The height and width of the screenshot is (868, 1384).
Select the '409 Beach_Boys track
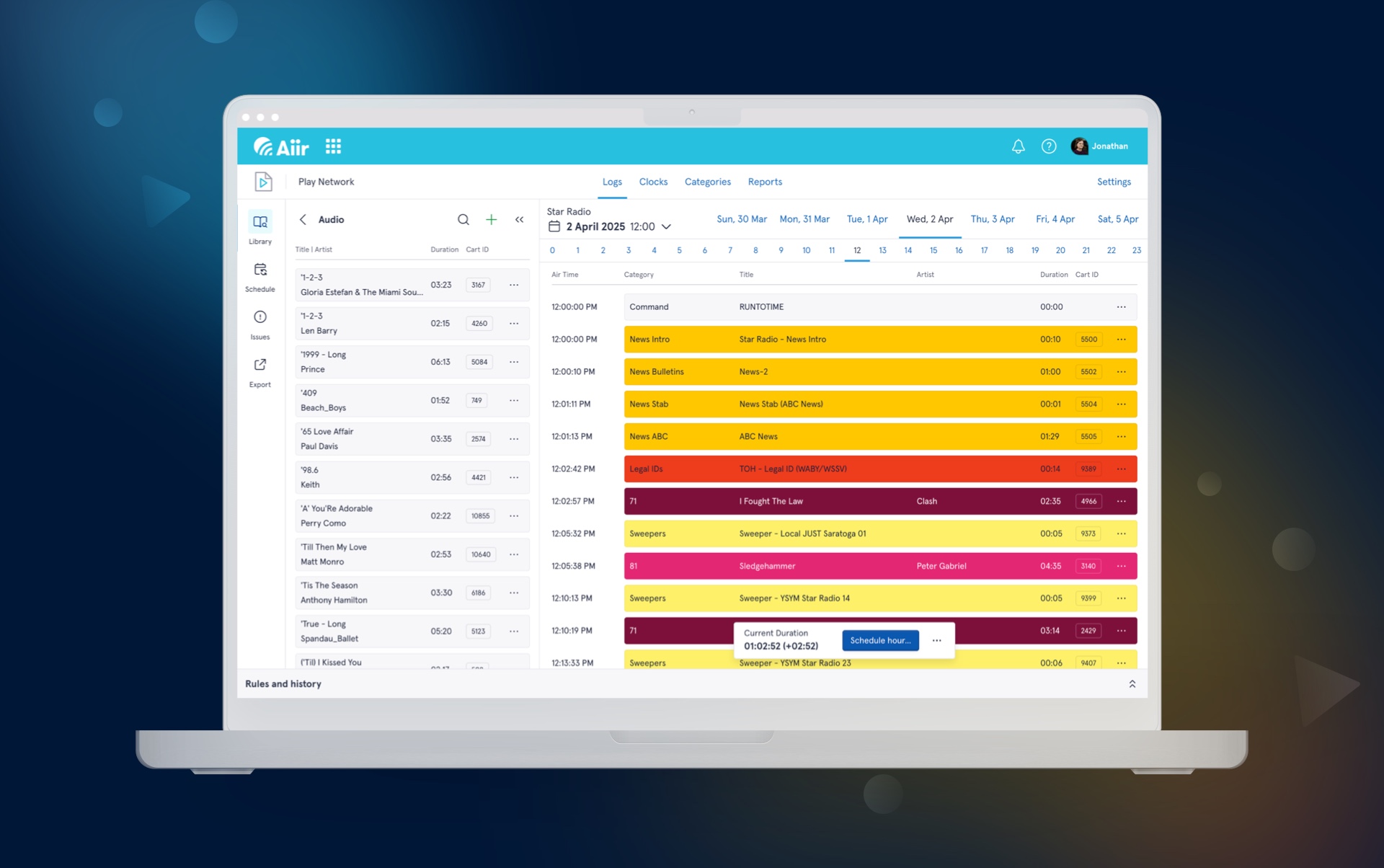pyautogui.click(x=412, y=401)
